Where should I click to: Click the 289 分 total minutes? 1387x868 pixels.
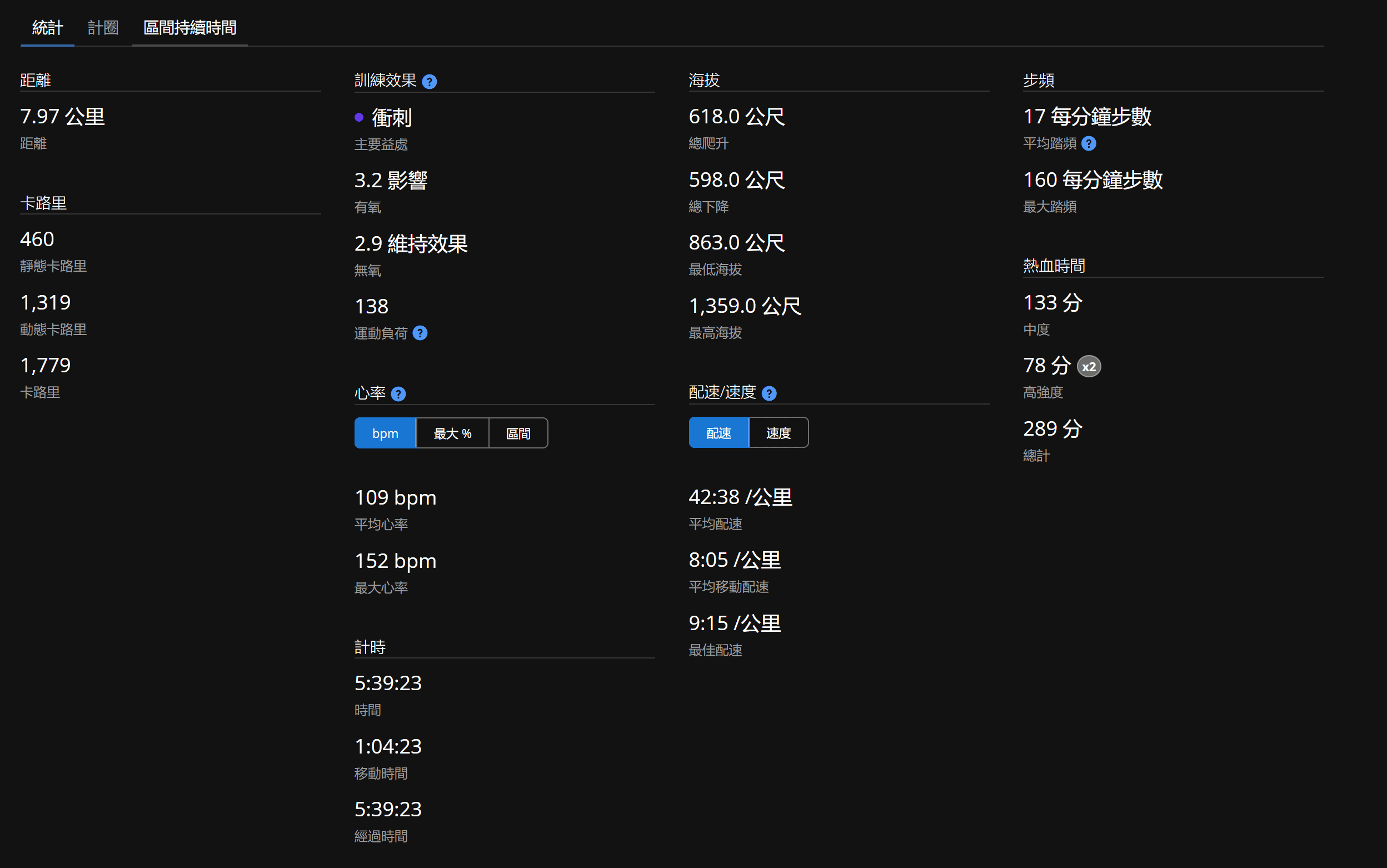click(1053, 428)
